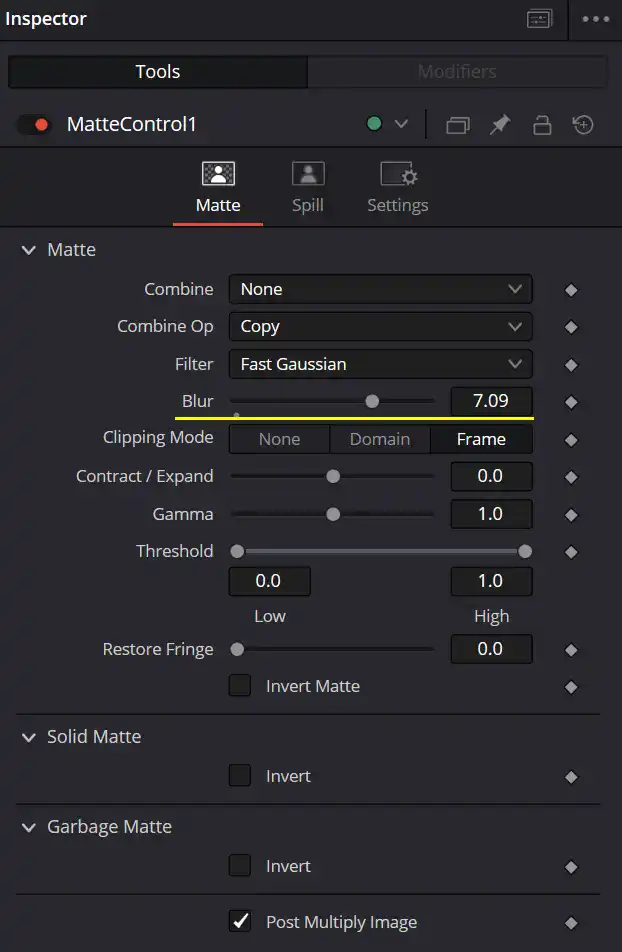
Task: Pin the MatteControl1 controls
Action: click(500, 124)
